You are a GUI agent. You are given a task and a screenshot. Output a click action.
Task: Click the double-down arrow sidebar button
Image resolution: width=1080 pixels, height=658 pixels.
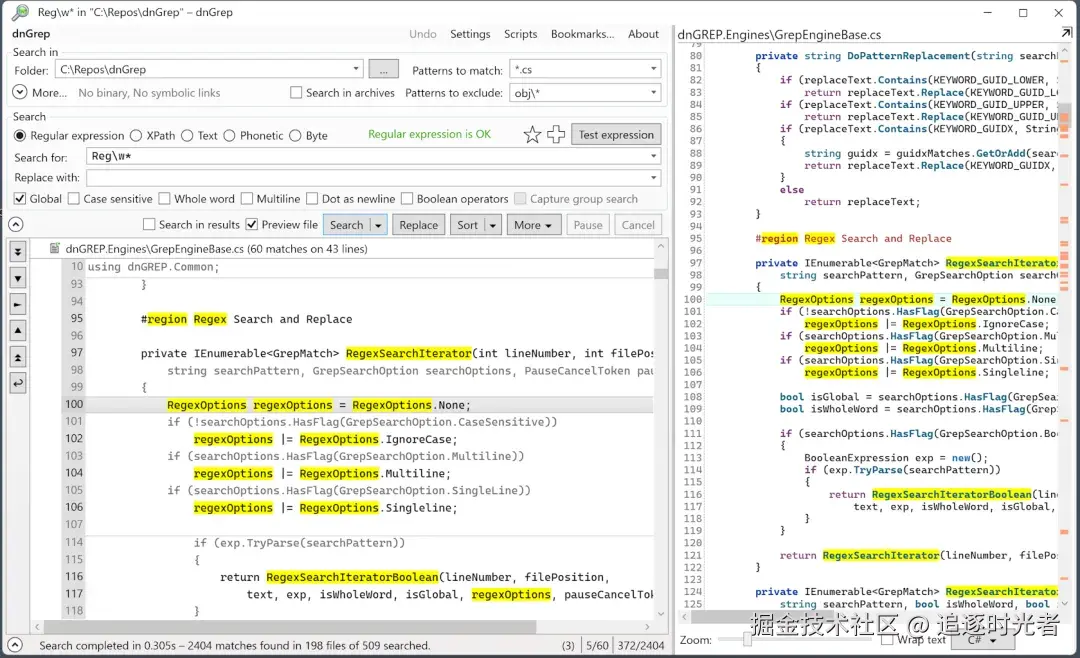pyautogui.click(x=18, y=252)
